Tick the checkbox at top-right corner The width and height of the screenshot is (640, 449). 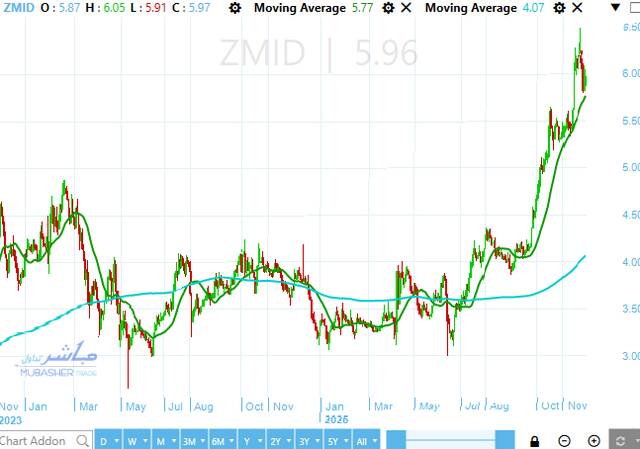click(x=632, y=9)
